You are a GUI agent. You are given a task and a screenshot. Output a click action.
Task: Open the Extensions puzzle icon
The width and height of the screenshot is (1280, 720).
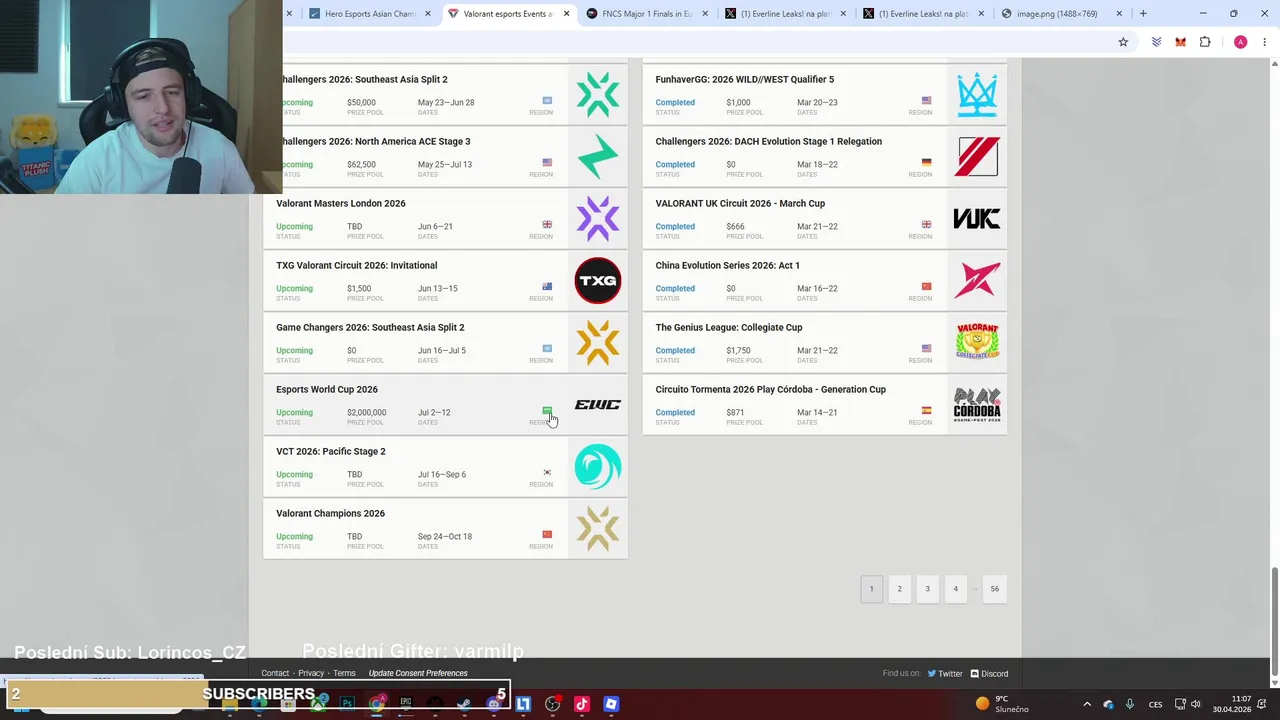pyautogui.click(x=1205, y=42)
